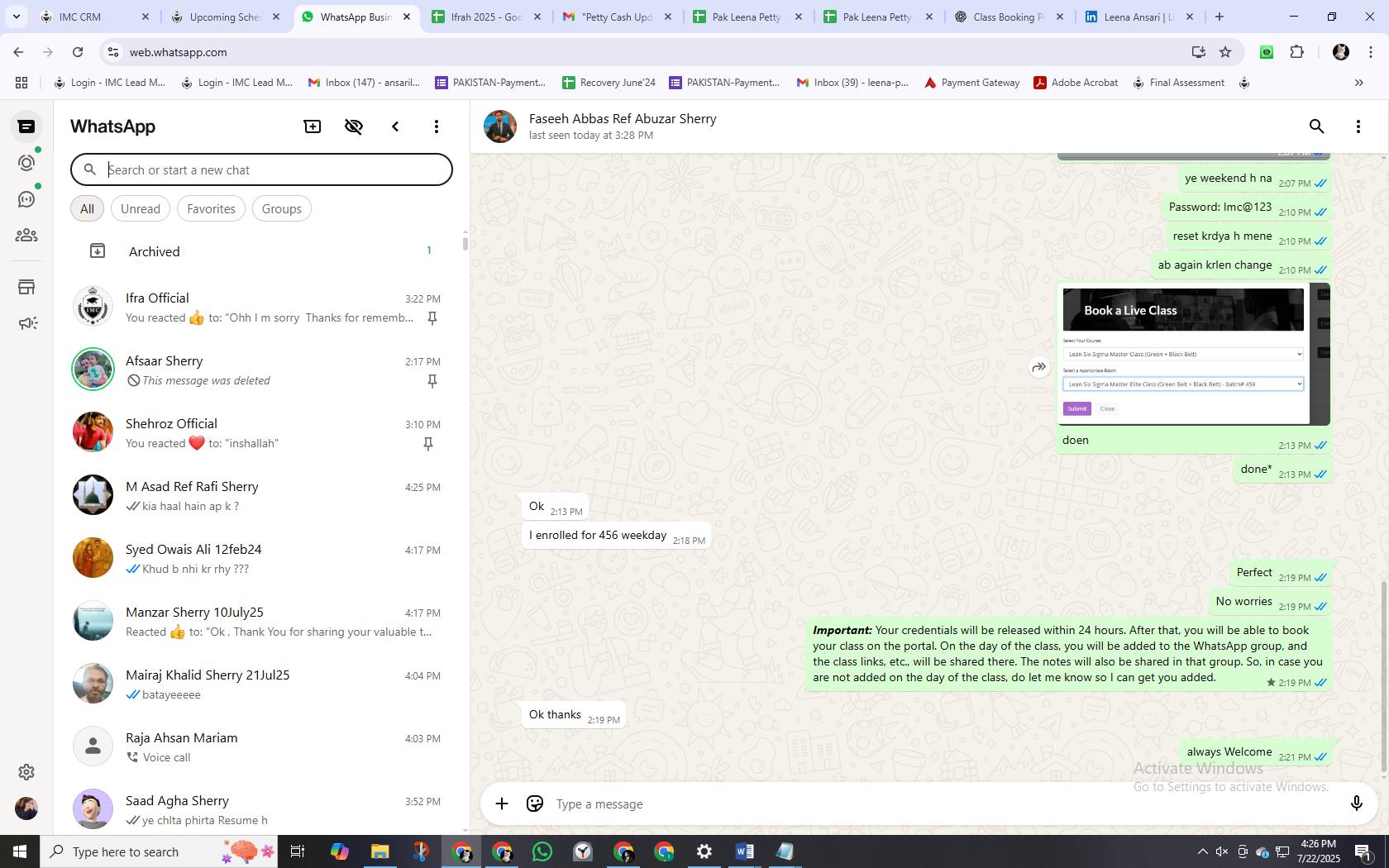Click the attach plus icon
The image size is (1389, 868).
pyautogui.click(x=501, y=804)
